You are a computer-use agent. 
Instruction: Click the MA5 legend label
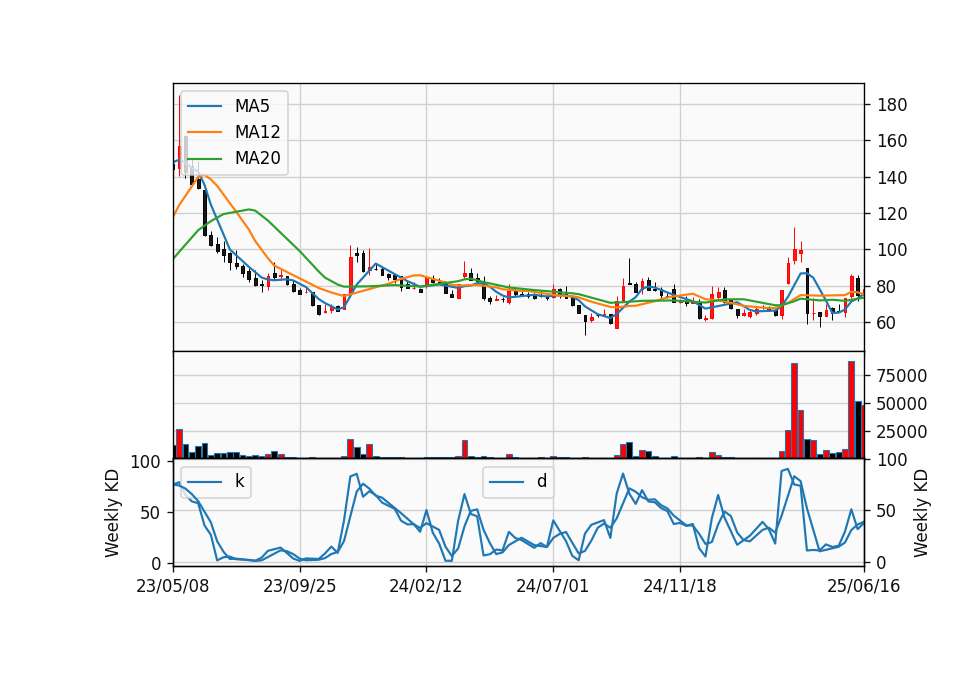click(x=252, y=106)
